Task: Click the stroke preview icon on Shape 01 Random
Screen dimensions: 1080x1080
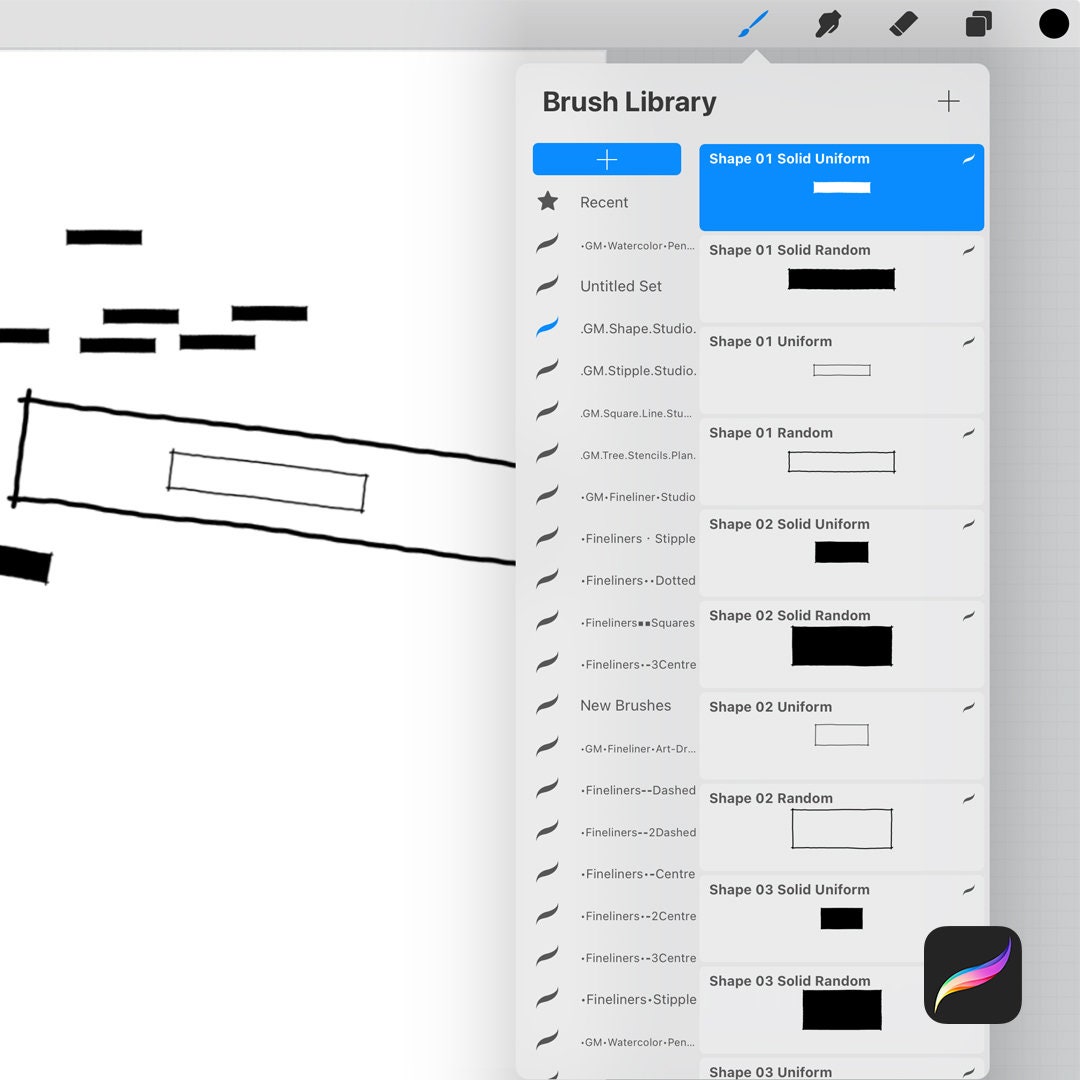Action: 968,433
